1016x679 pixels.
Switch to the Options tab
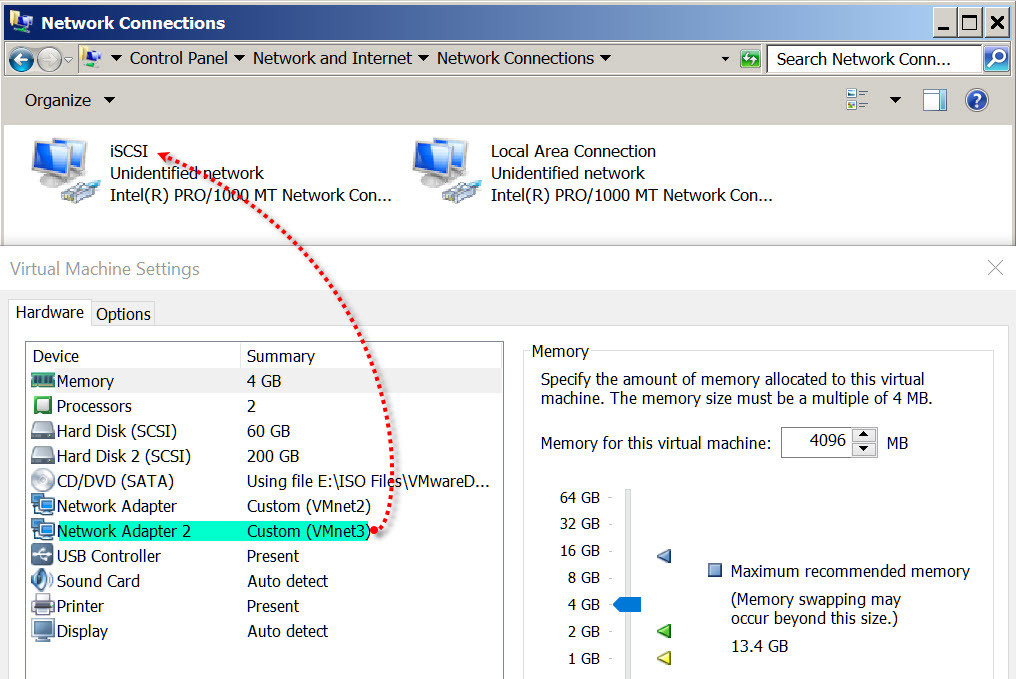[x=123, y=314]
